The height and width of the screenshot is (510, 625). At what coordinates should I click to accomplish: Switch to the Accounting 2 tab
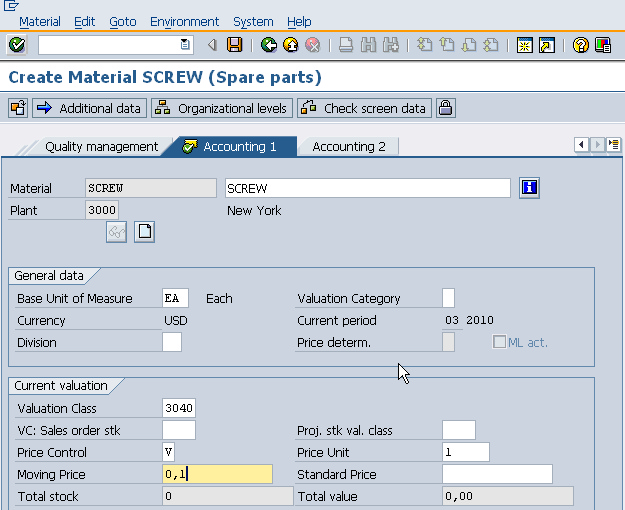pyautogui.click(x=348, y=147)
